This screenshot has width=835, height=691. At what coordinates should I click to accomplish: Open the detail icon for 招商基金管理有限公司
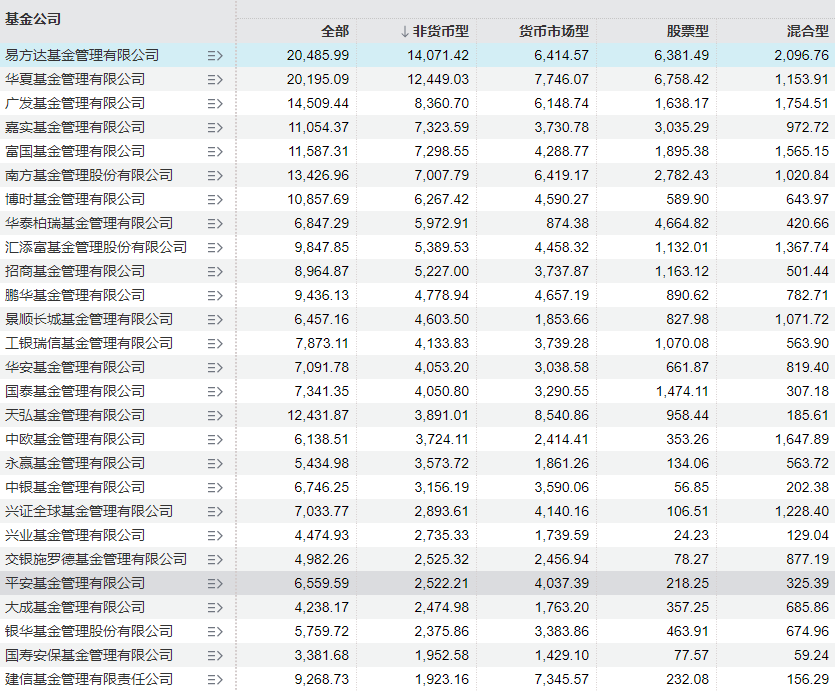(x=215, y=272)
